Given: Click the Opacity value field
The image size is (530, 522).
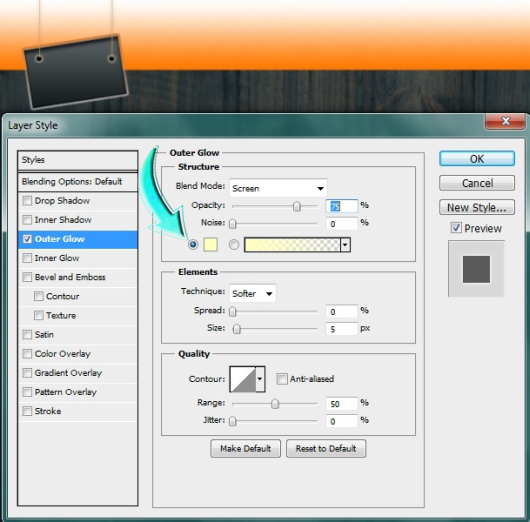Looking at the screenshot, I should point(341,206).
